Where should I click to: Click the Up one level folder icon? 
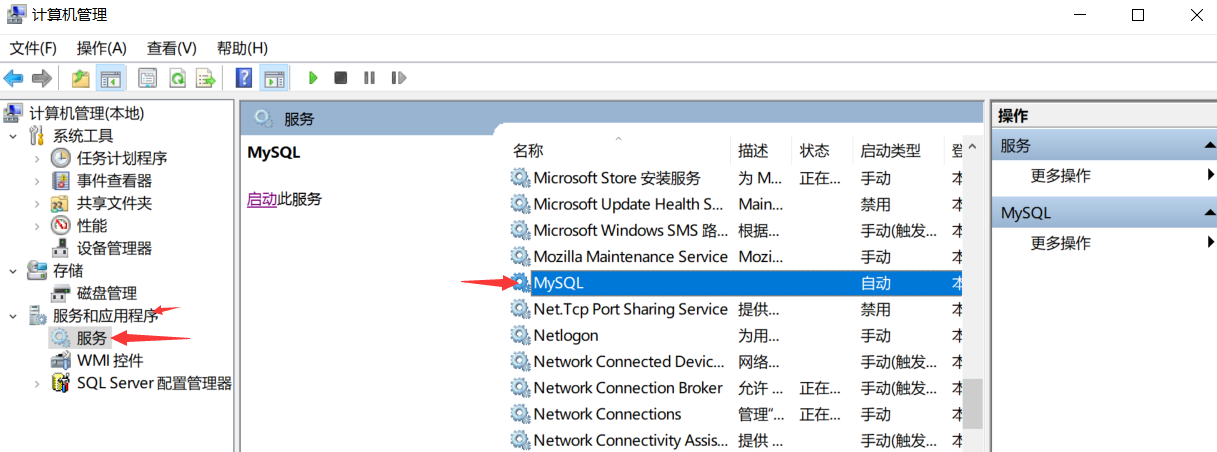[81, 78]
